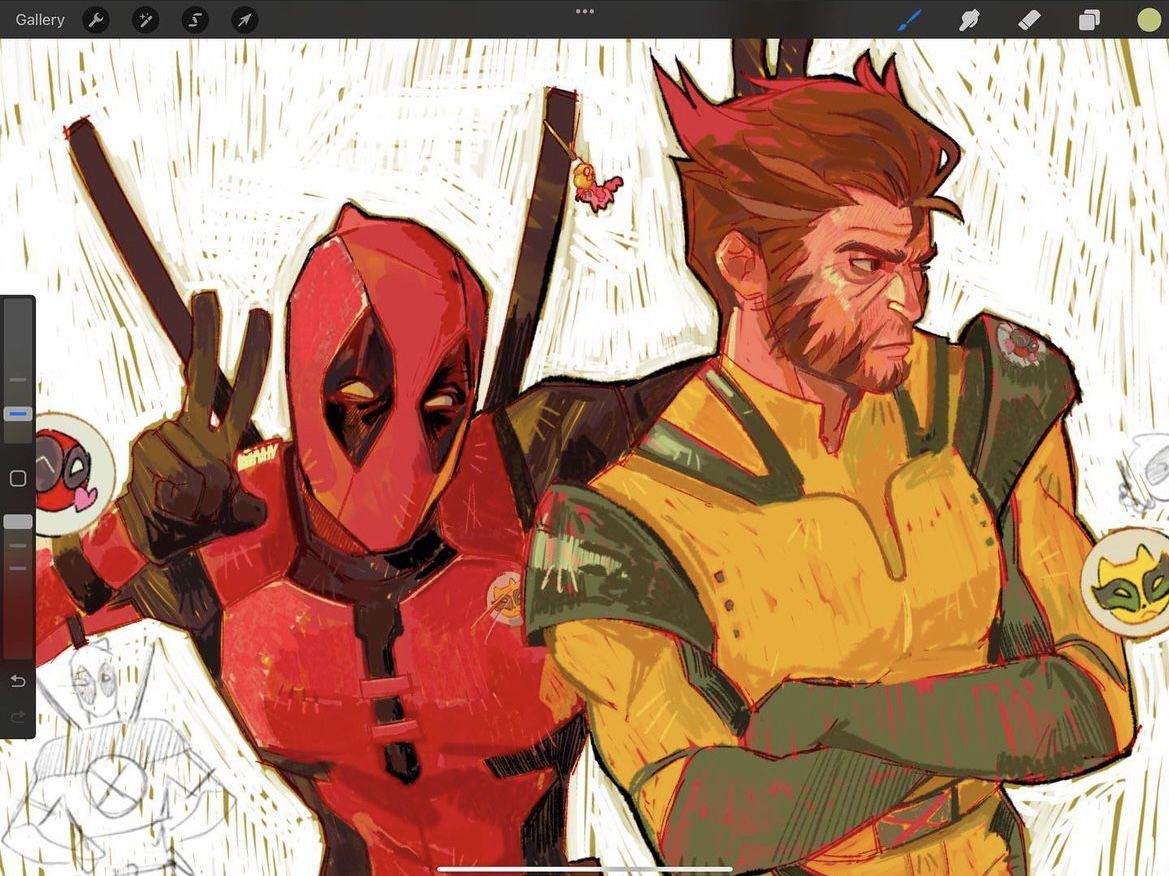
Task: Click the brush opacity slider handle
Action: [18, 522]
